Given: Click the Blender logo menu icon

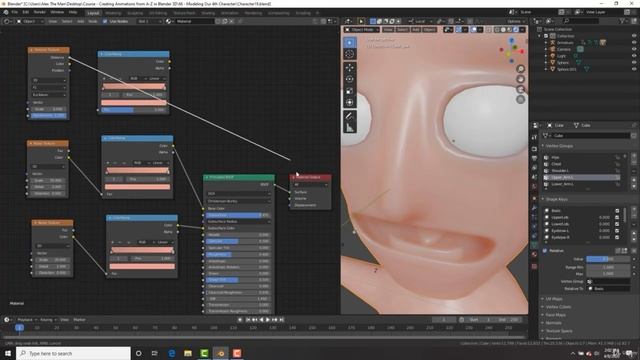Looking at the screenshot, I should tap(6, 12).
